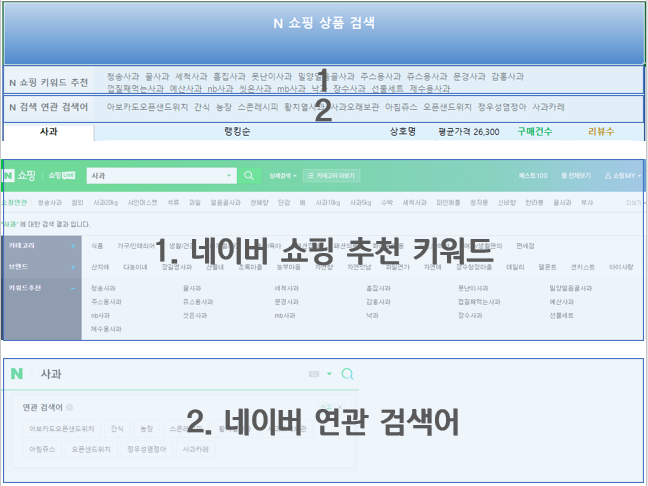Click 문경사과 in the N 쇼핑 키워드 추천 row
Image resolution: width=648 pixels, height=486 pixels.
click(469, 76)
